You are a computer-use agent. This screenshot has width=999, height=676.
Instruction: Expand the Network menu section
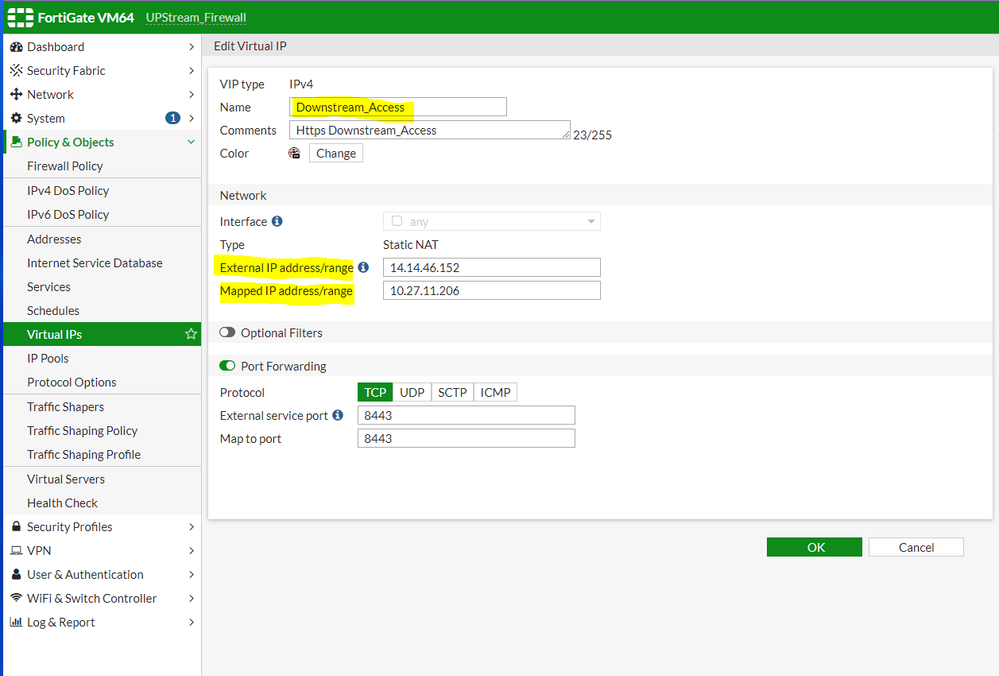coord(100,95)
